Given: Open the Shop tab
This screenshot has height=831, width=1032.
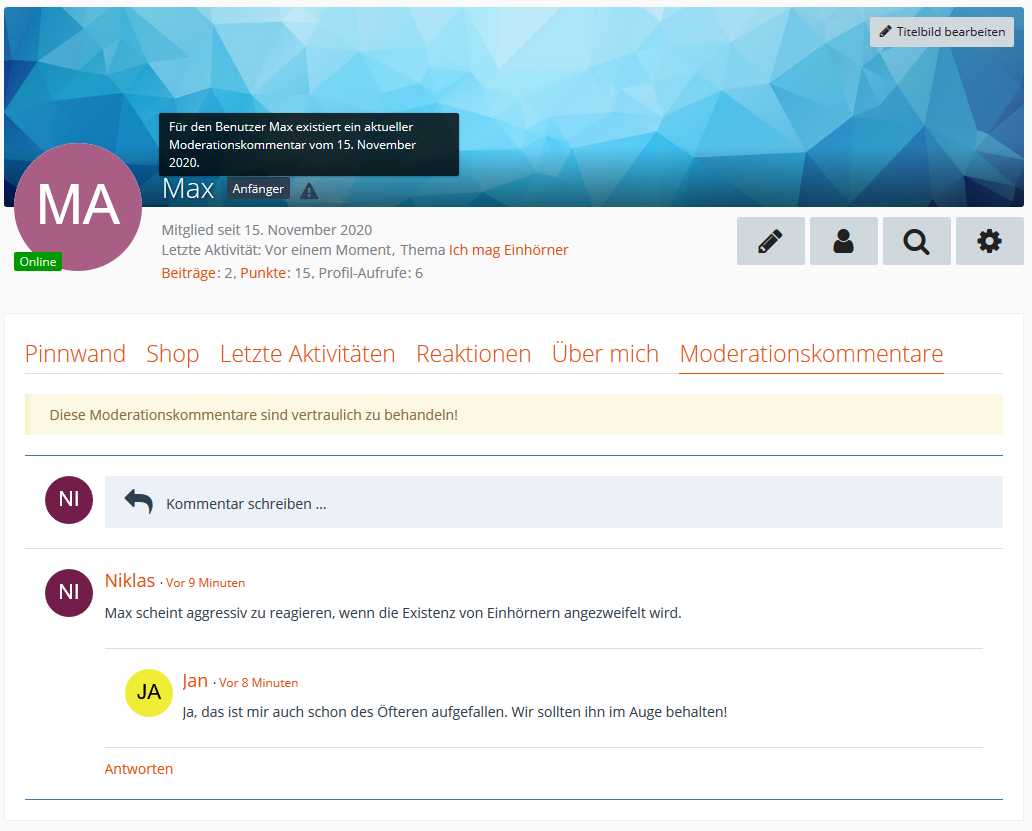Looking at the screenshot, I should 172,354.
